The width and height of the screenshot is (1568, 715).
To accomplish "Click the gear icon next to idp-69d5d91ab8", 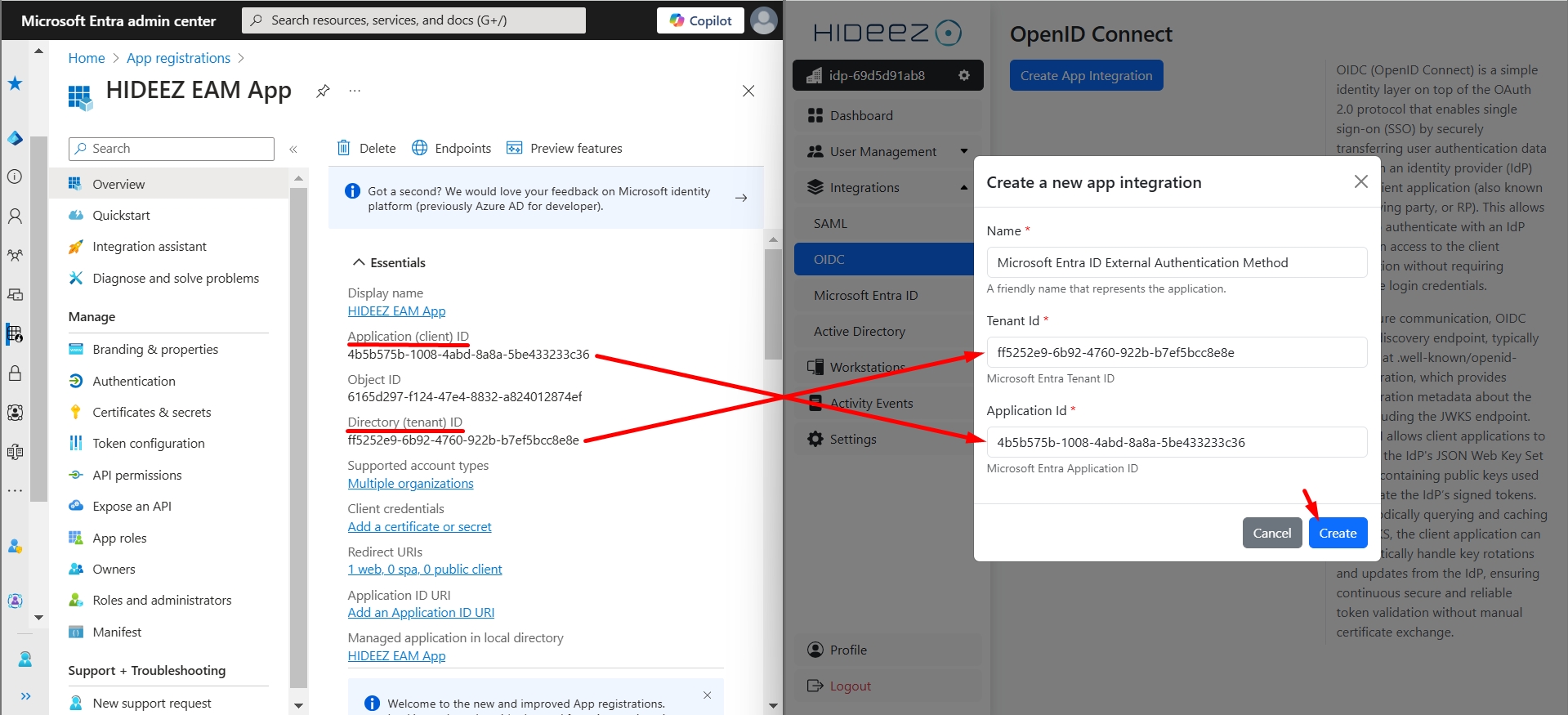I will [964, 75].
